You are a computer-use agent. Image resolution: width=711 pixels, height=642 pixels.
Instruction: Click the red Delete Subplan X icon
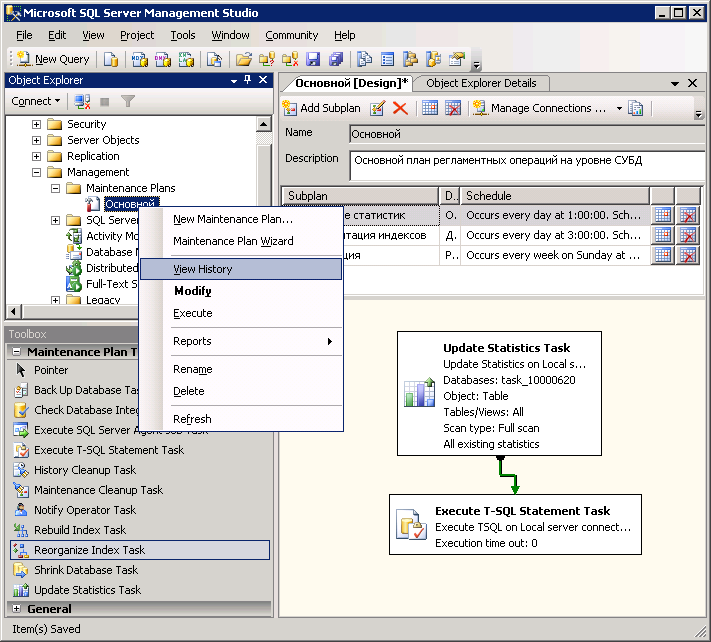(x=400, y=108)
